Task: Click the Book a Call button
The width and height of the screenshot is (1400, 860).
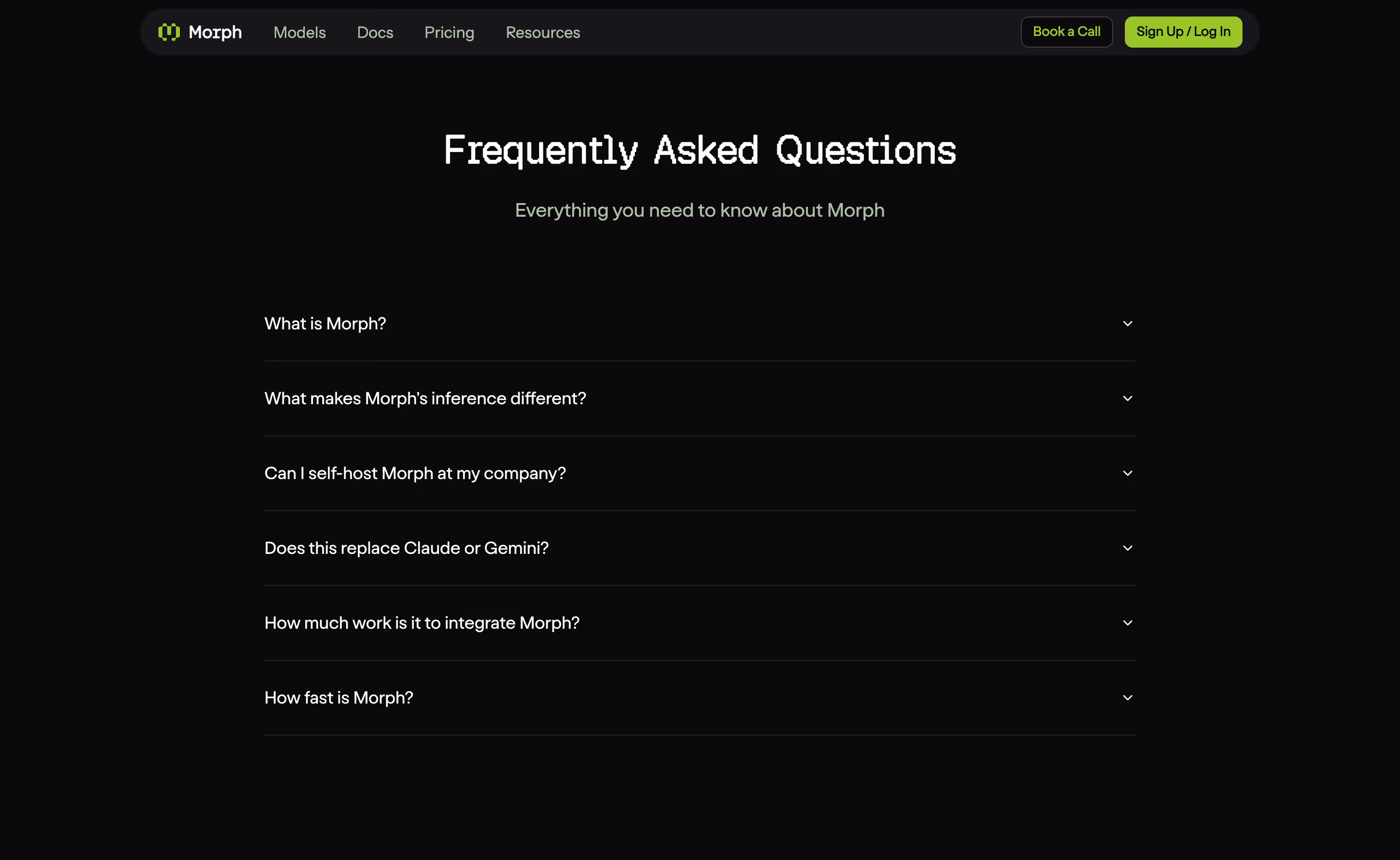Action: (1066, 32)
